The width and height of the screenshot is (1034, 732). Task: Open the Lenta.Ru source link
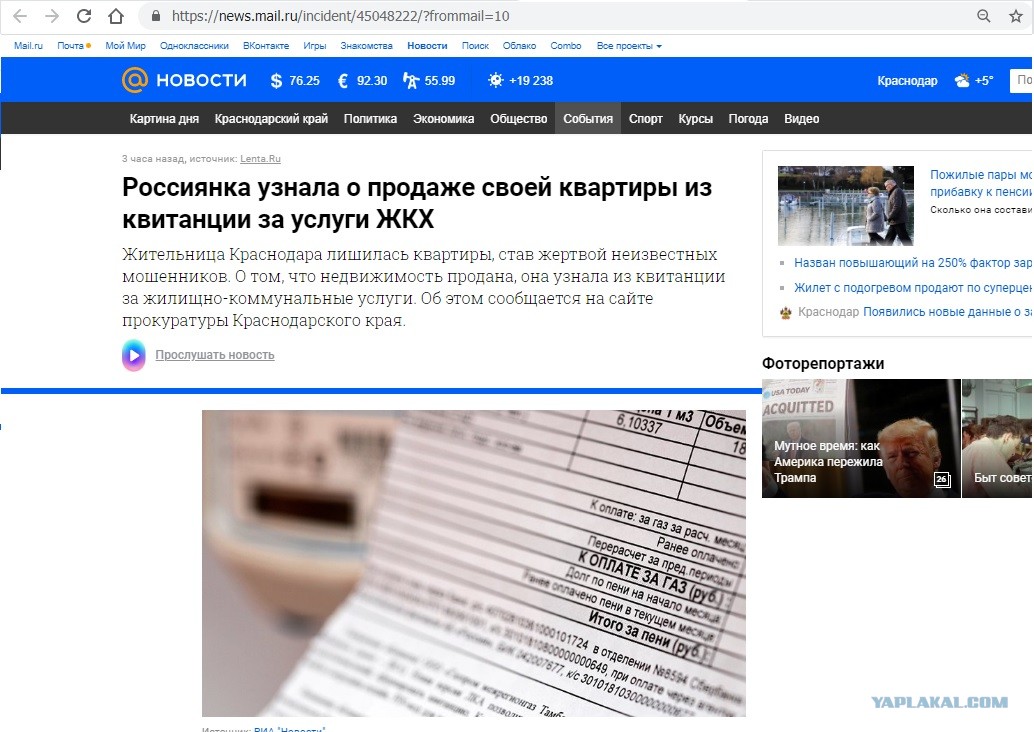pos(260,159)
